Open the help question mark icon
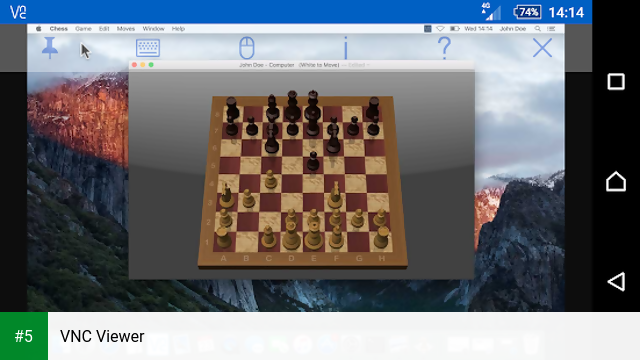The width and height of the screenshot is (640, 360). [444, 48]
